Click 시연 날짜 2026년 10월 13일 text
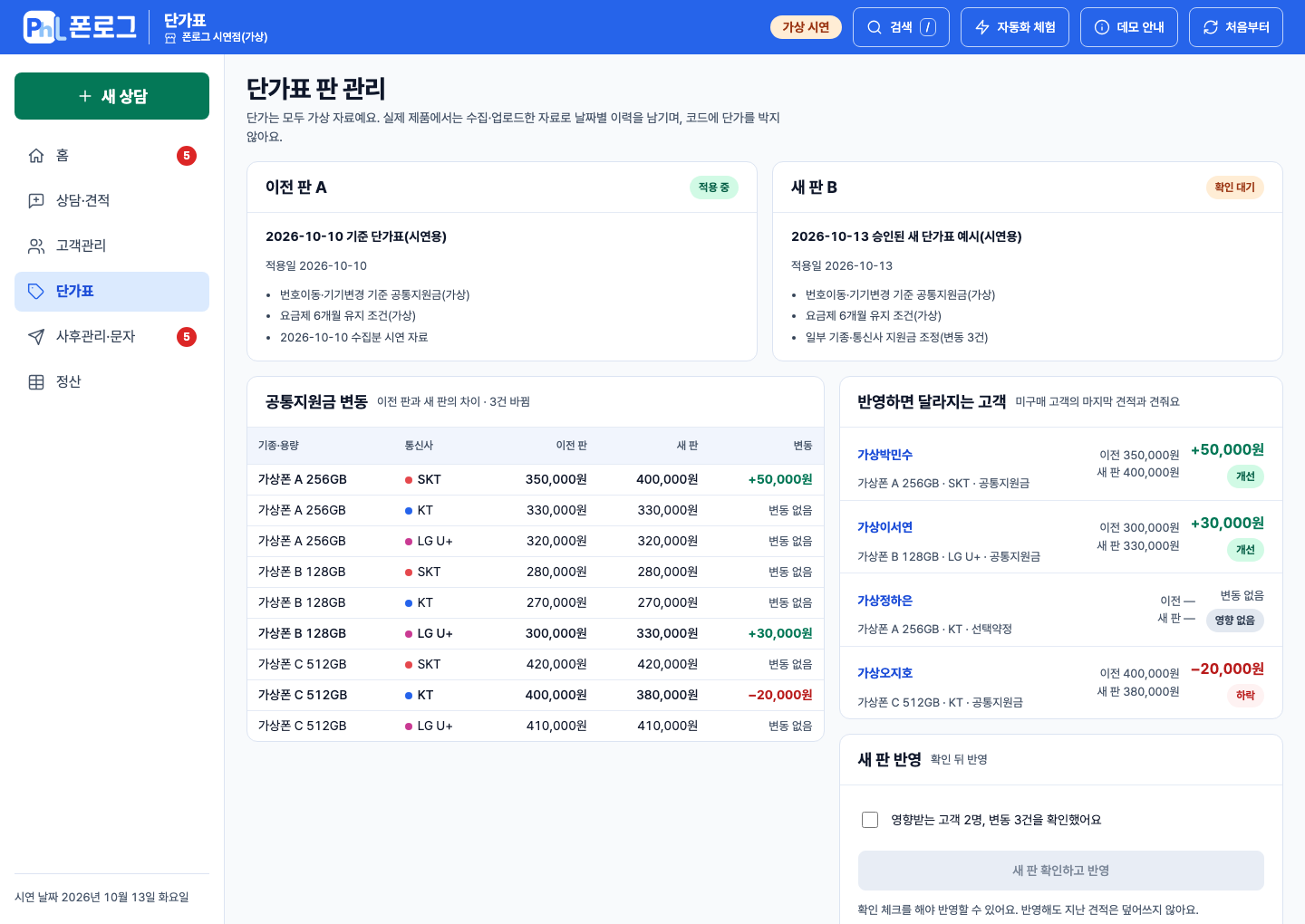This screenshot has height=924, width=1305. [102, 897]
